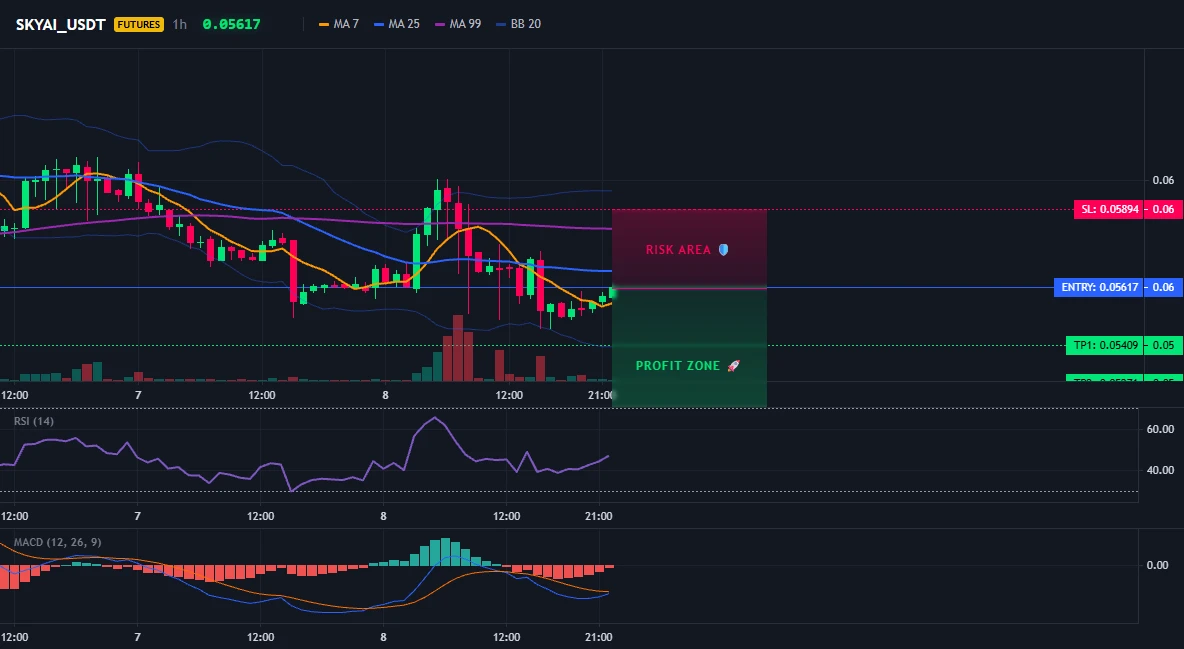
Task: Click the 21:00 label on the price chart time axis
Action: pyautogui.click(x=601, y=395)
